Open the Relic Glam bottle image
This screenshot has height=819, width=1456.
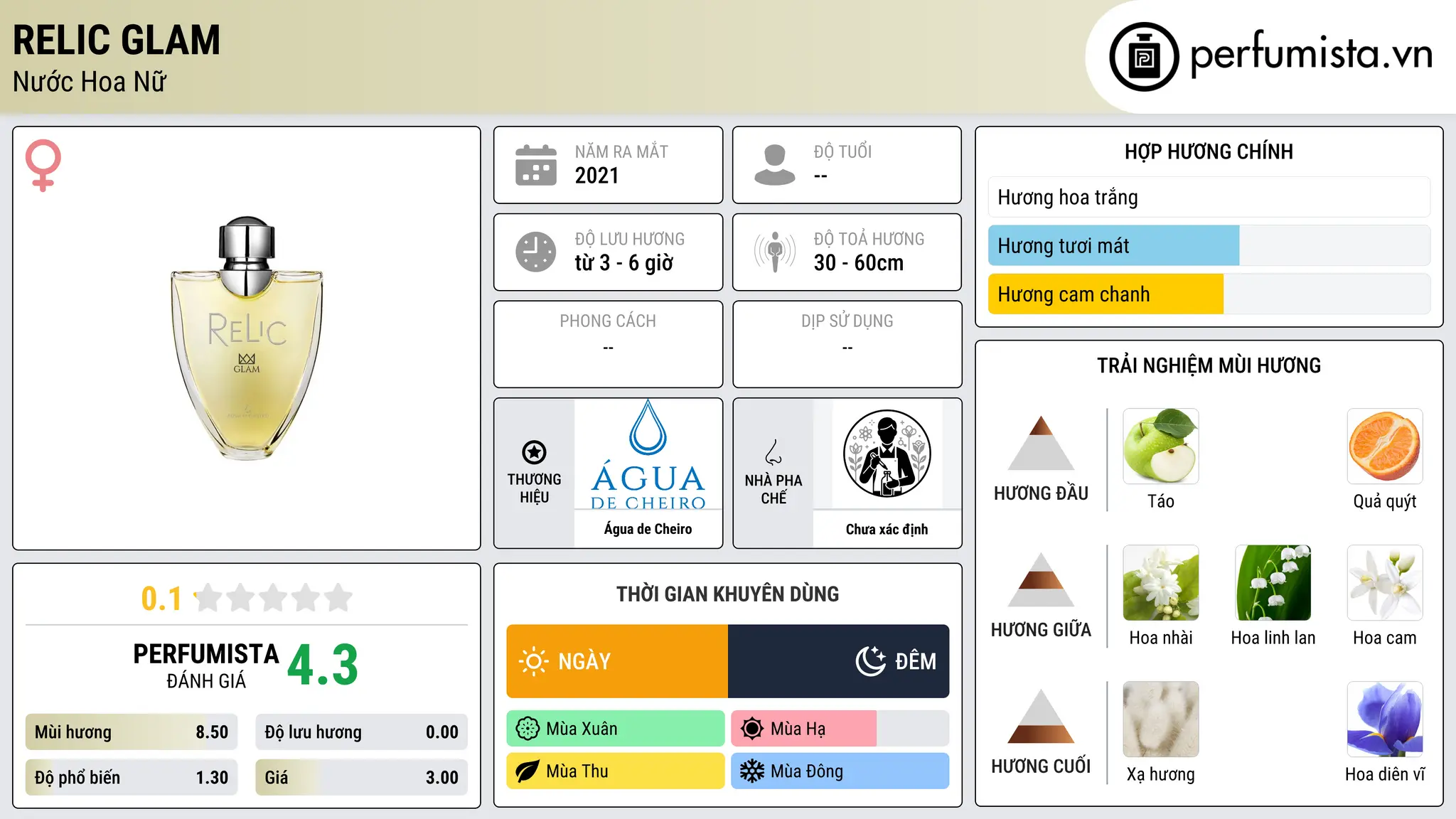pyautogui.click(x=247, y=338)
